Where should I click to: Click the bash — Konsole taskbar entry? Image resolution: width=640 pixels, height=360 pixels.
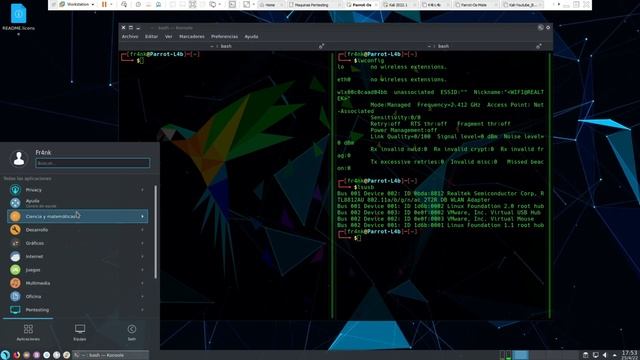point(110,355)
